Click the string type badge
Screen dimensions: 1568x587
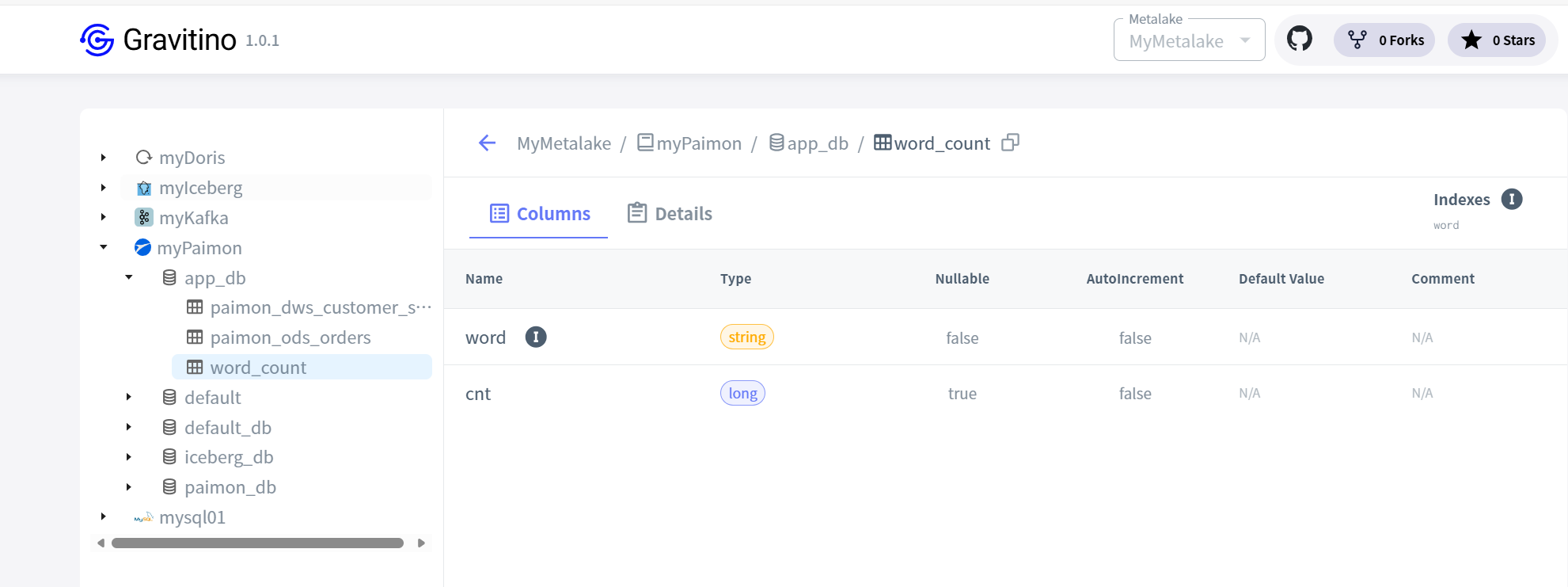(746, 337)
